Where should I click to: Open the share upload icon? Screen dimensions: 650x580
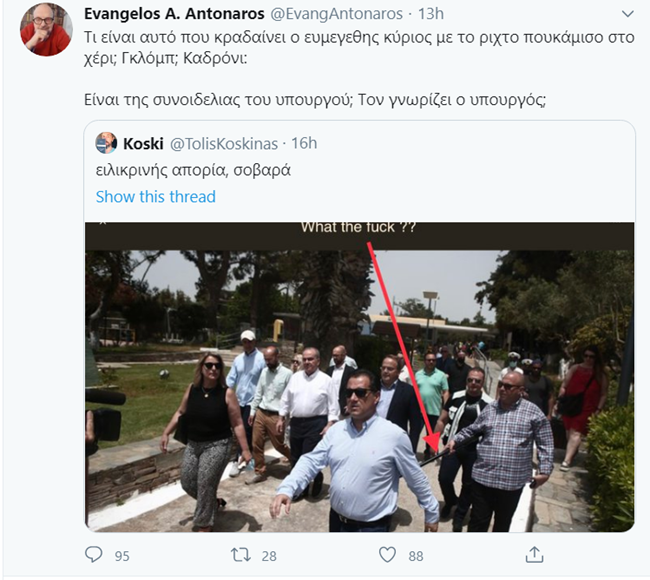[x=534, y=555]
